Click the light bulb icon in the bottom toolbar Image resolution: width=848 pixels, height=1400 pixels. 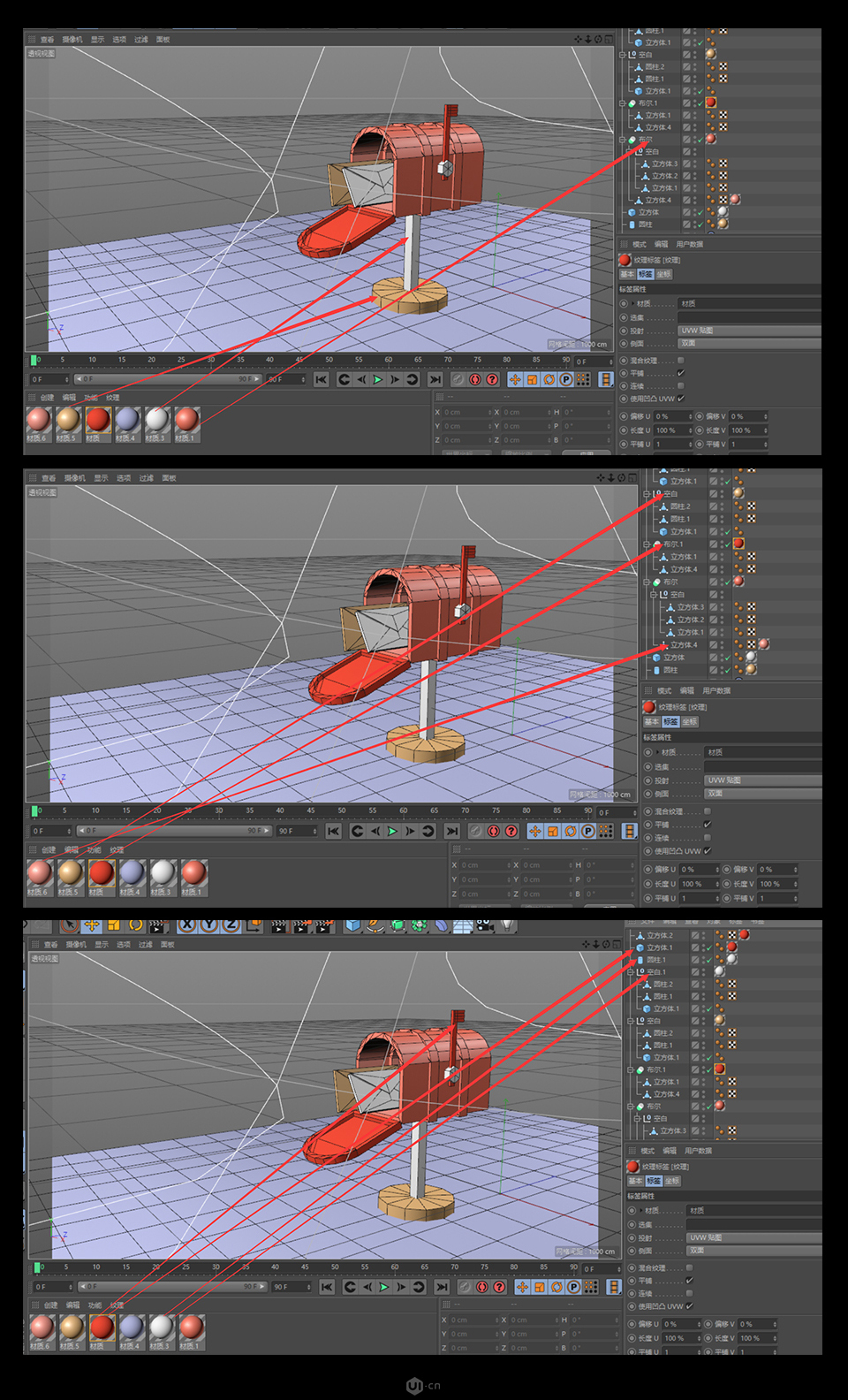[506, 925]
